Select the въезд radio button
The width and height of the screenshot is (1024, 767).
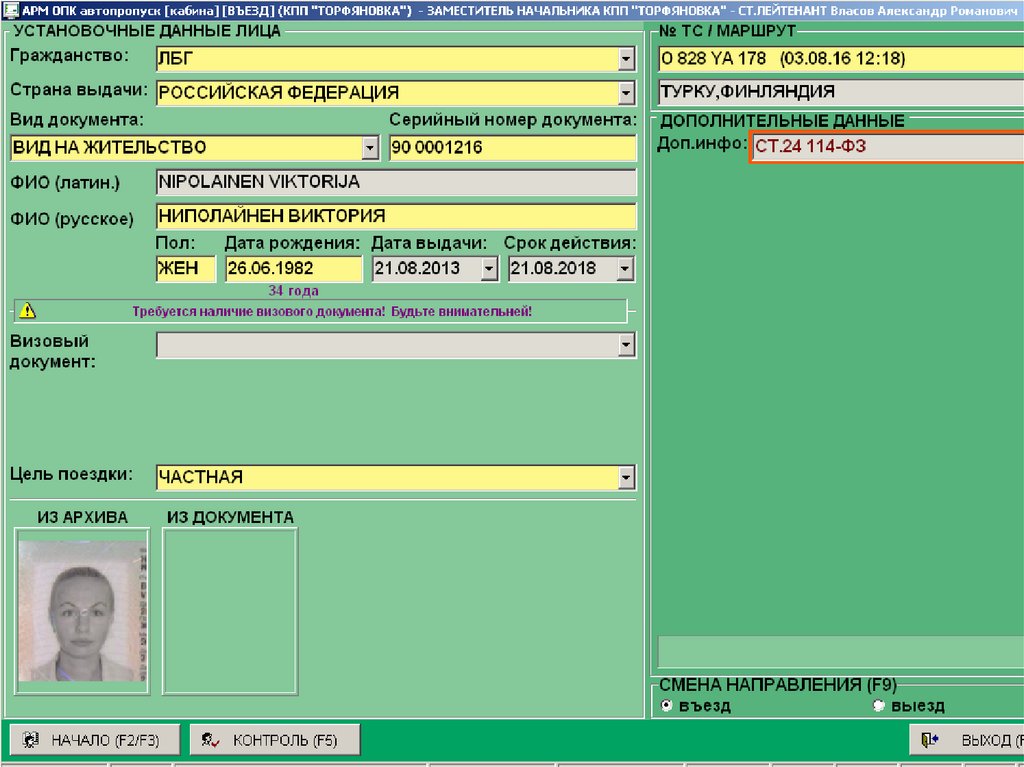point(667,706)
